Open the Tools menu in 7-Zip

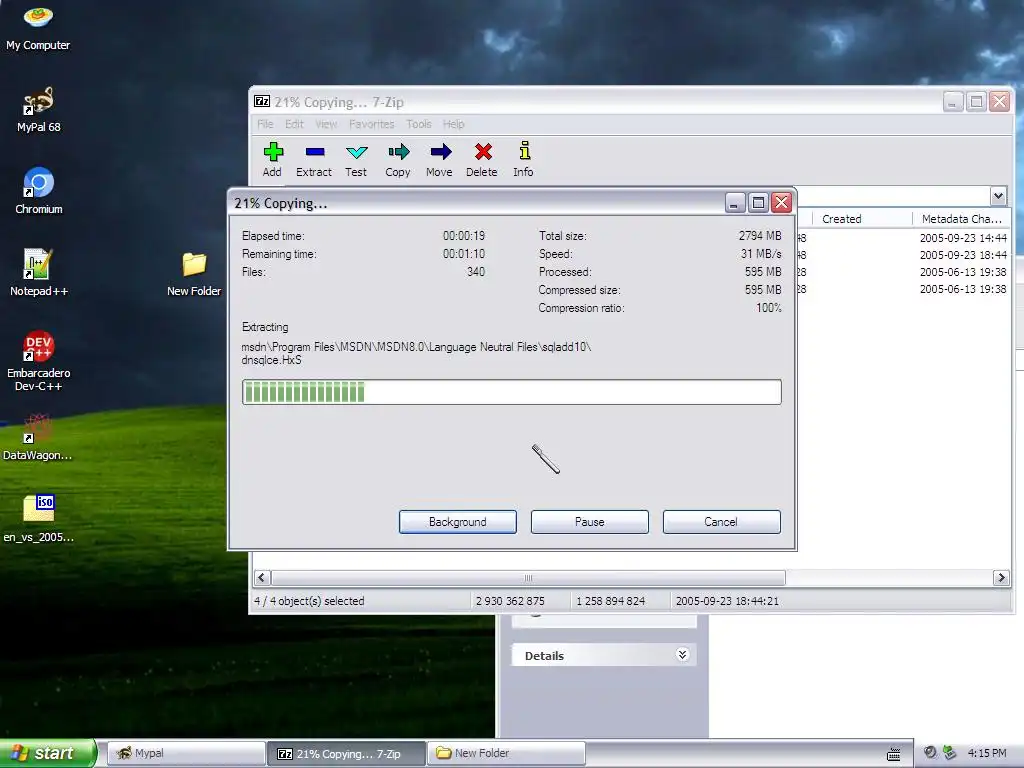click(x=419, y=124)
